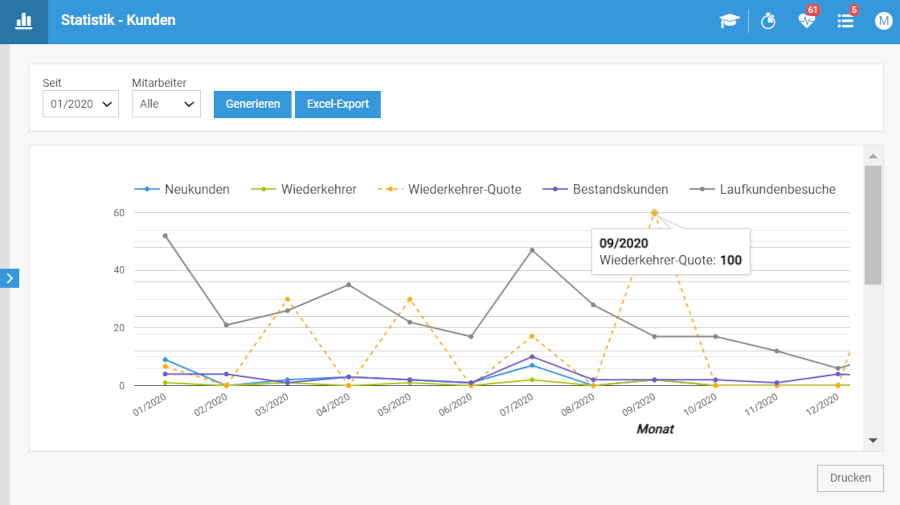Screen dimensions: 900x505
Task: Click the 09/2020 Wiederkehrer-Quote data point
Action: coord(654,212)
